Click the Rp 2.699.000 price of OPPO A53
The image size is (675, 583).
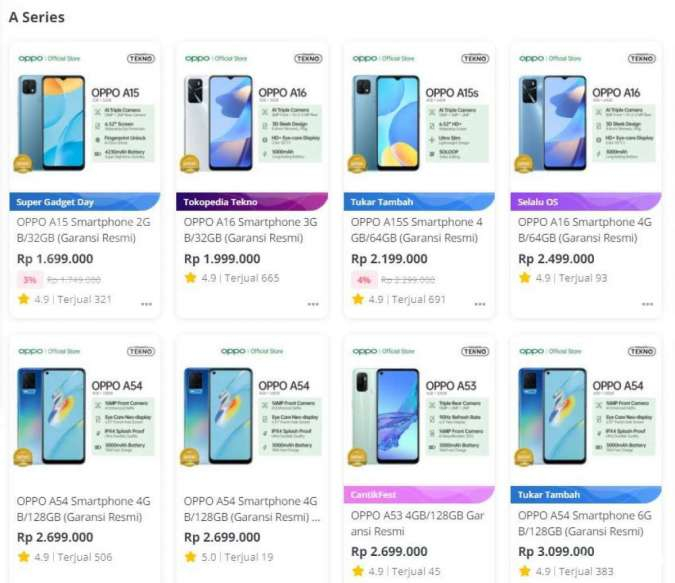click(389, 552)
